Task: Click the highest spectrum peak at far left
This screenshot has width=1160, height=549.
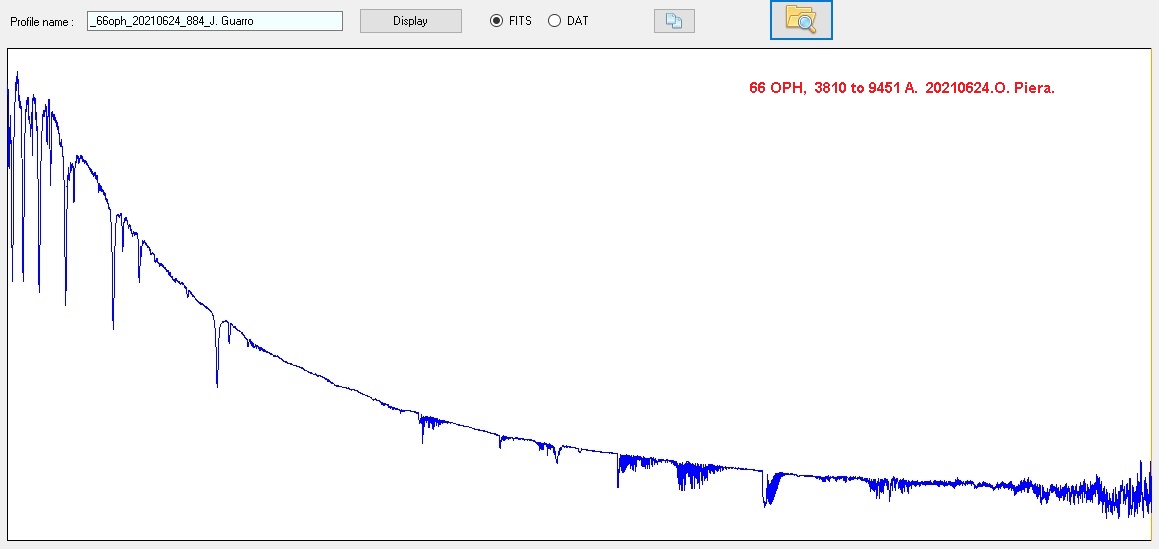Action: (x=17, y=75)
